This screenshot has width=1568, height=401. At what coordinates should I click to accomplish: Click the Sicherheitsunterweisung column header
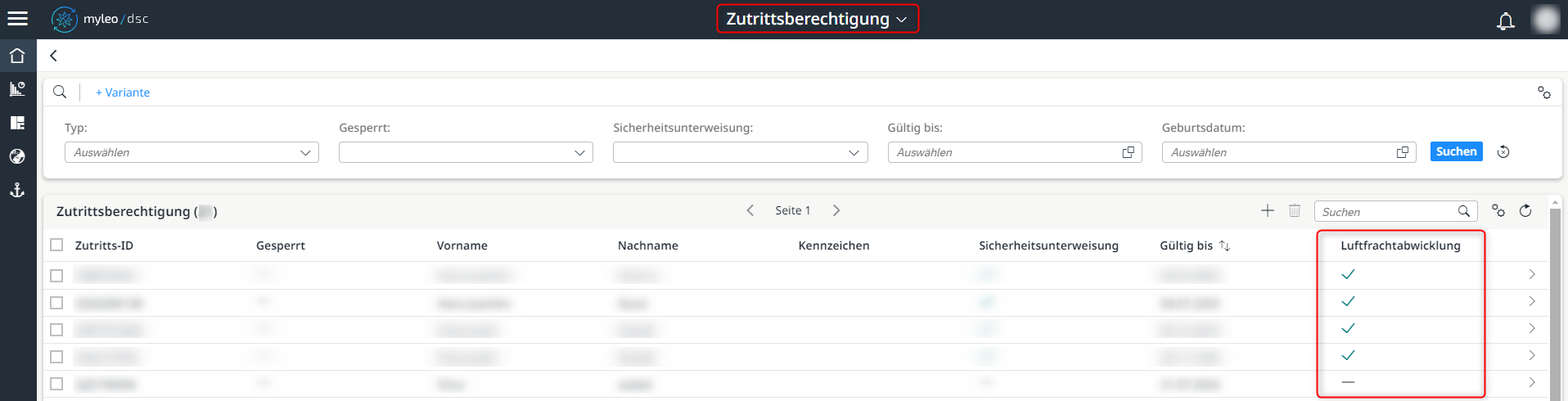click(x=1048, y=246)
